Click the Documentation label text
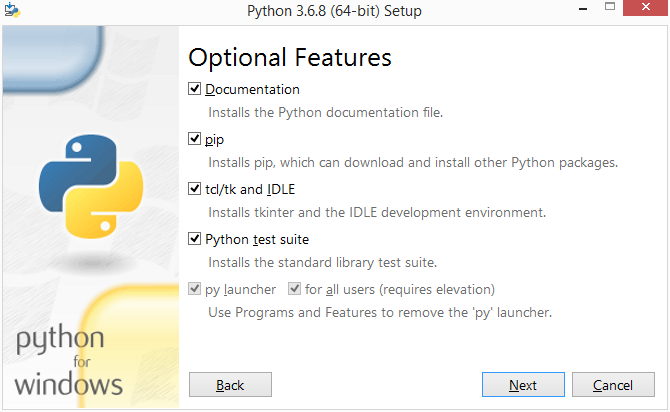Image resolution: width=670 pixels, height=412 pixels. coord(252,89)
